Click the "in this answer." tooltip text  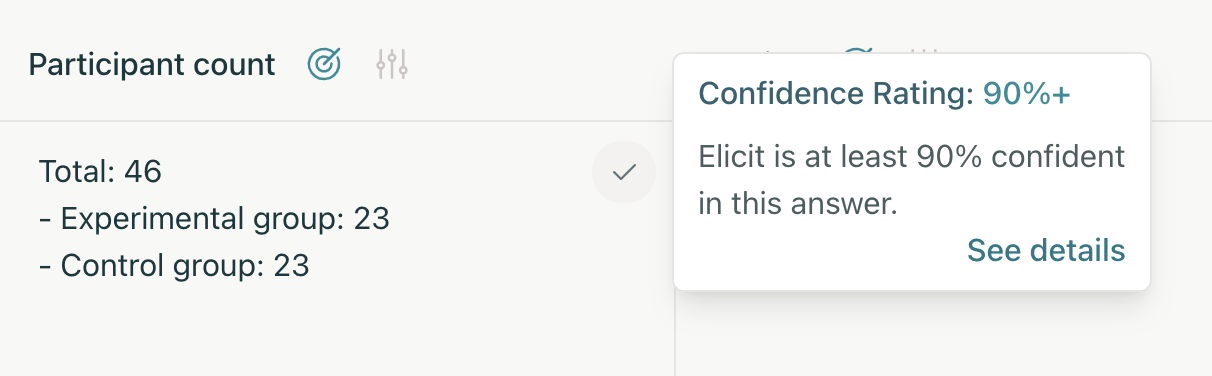[x=797, y=203]
